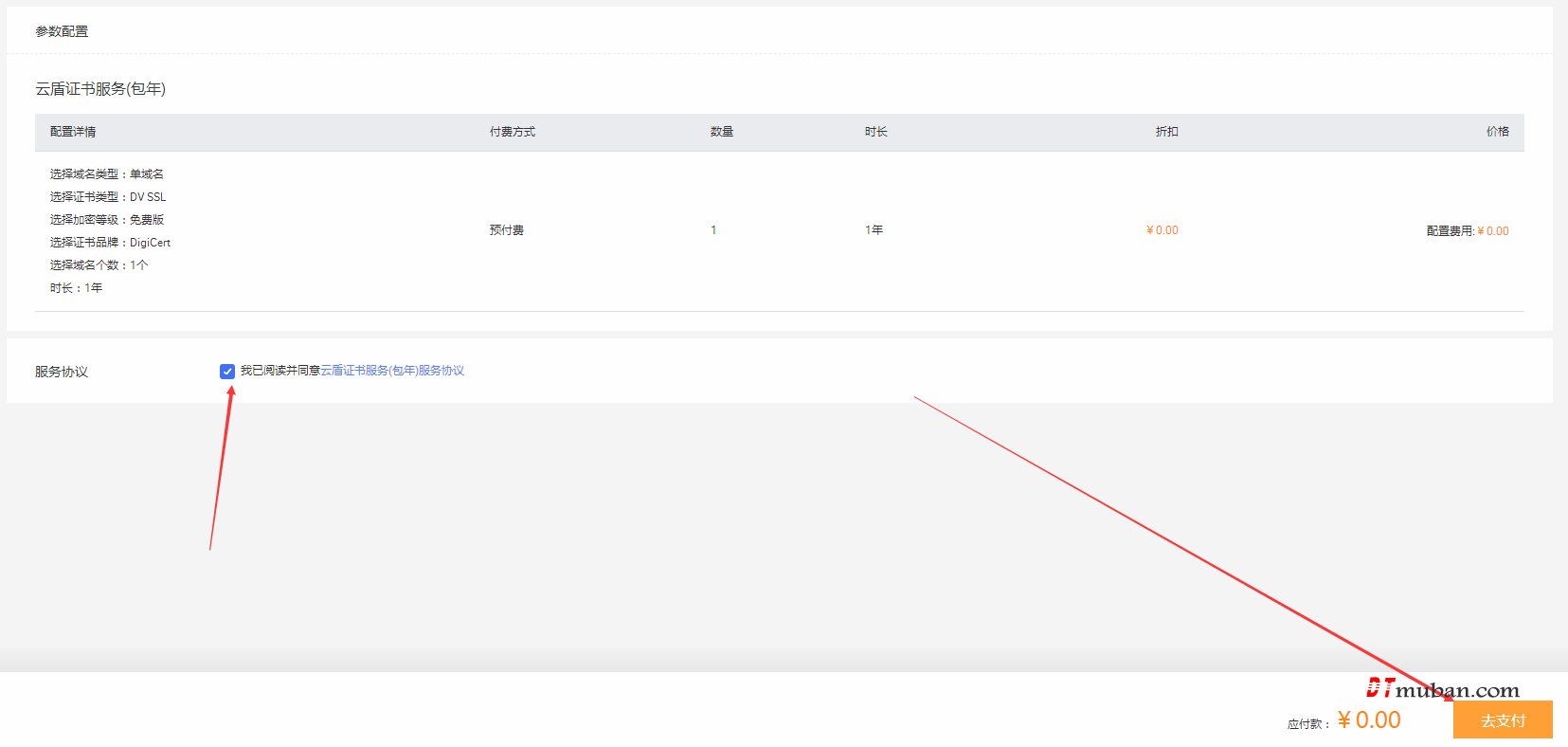
Task: Click the 价格 column header
Action: tap(1497, 132)
